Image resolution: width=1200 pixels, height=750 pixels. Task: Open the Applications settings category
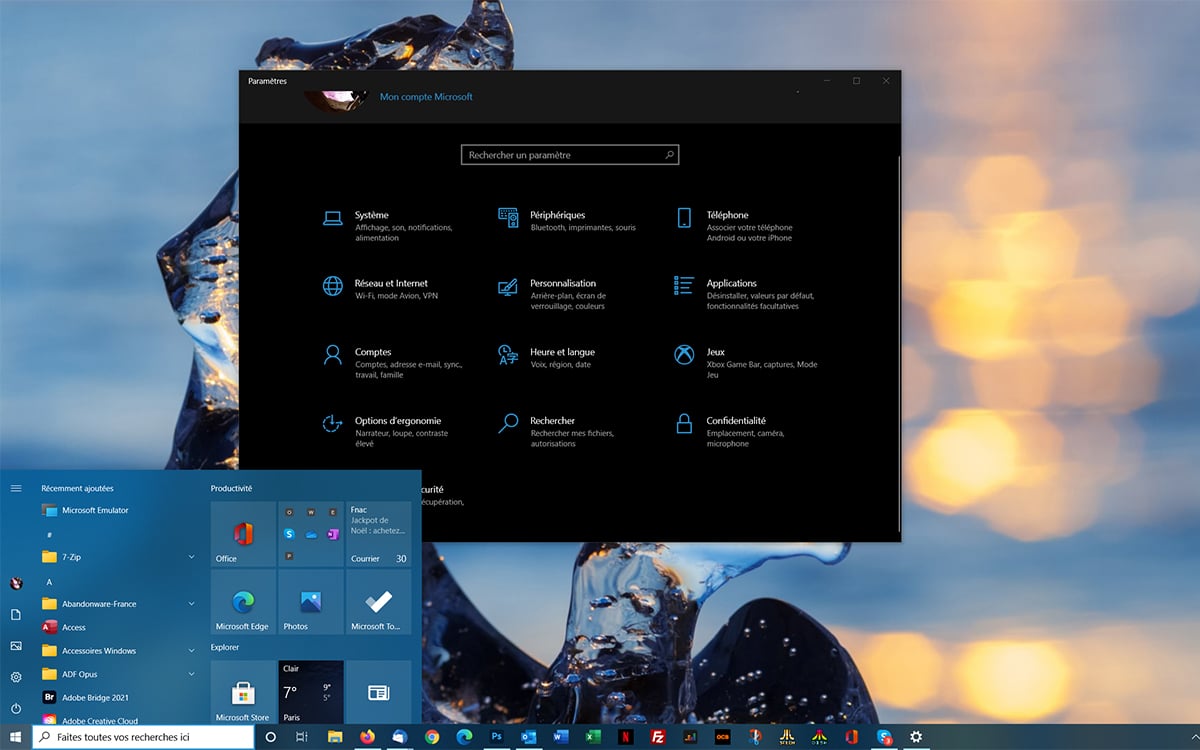coord(747,294)
